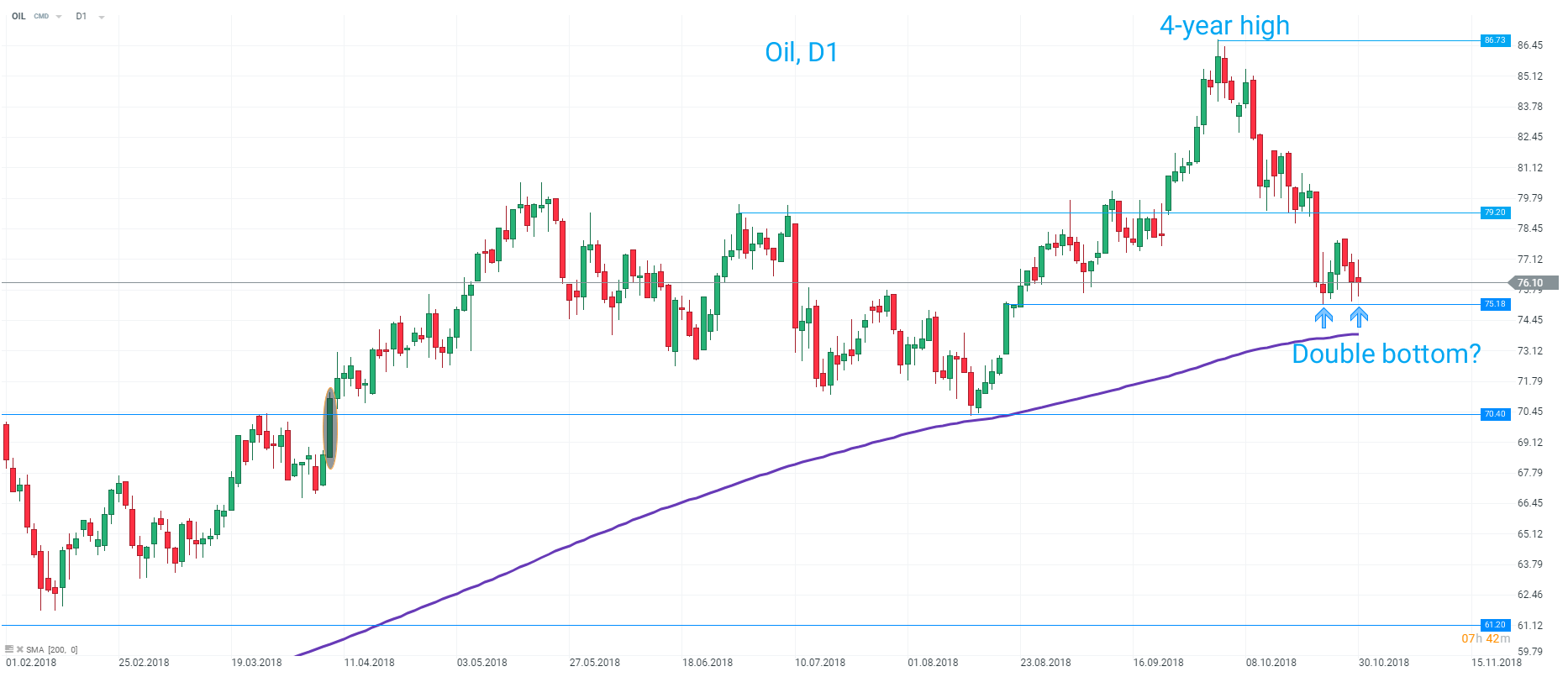Click the second blue up-arrow marker
1568x677 pixels.
point(1359,317)
